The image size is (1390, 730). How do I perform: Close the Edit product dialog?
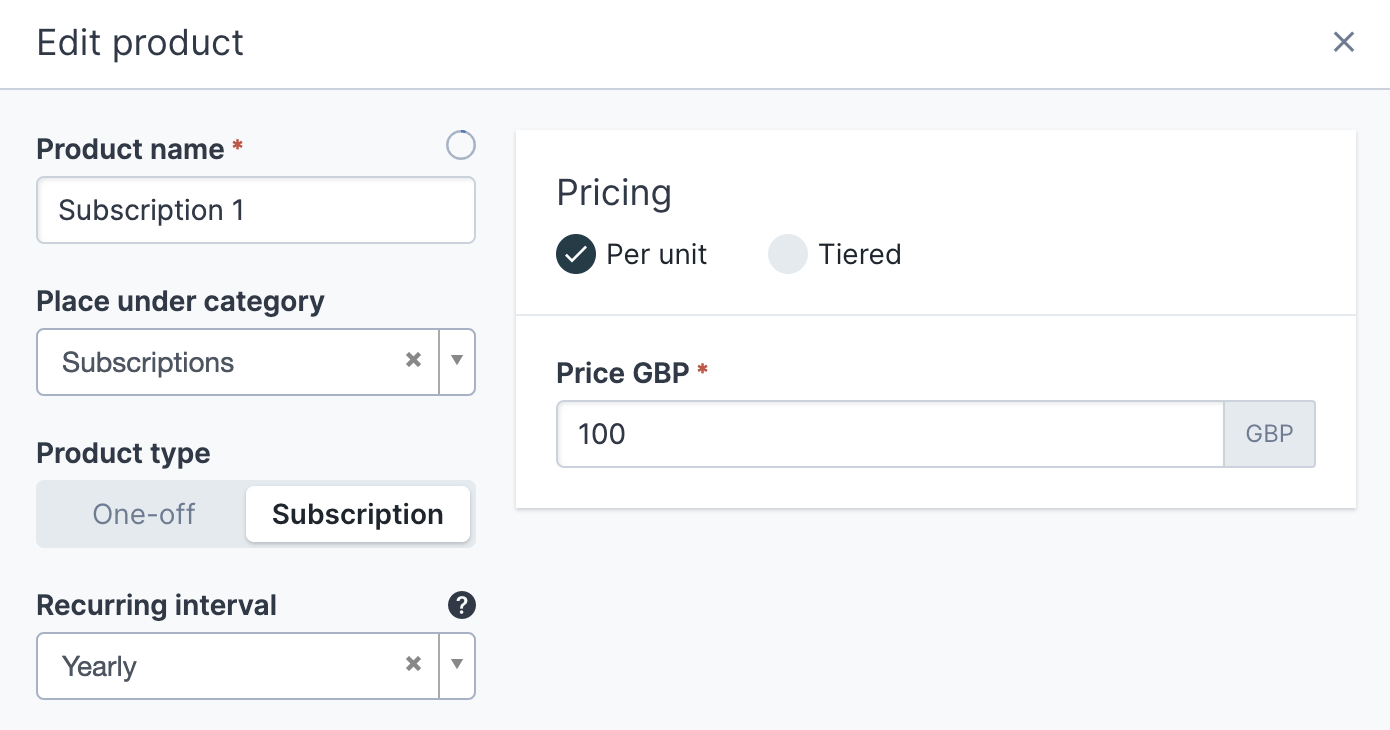click(1343, 42)
